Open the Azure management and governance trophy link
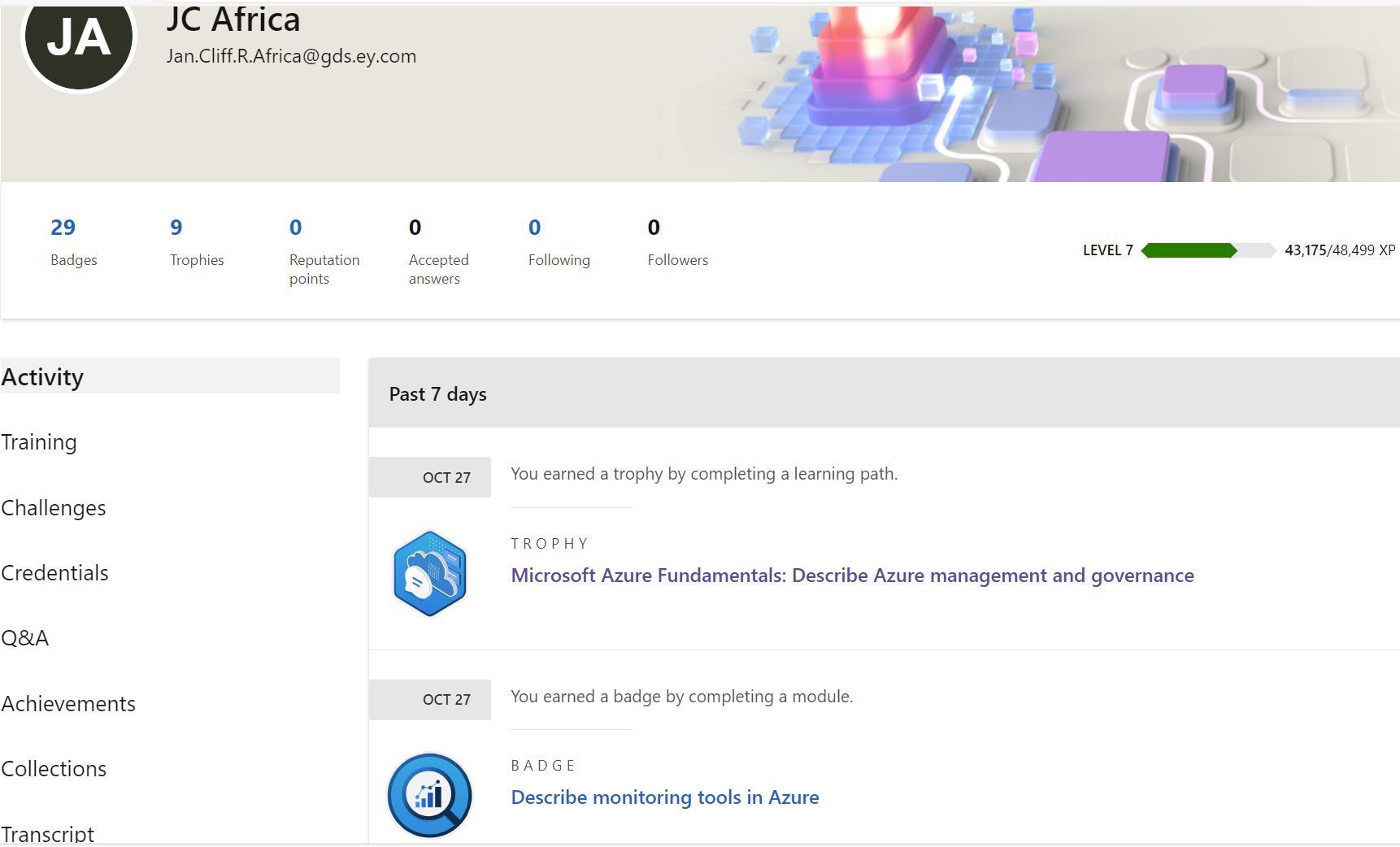Image resolution: width=1400 pixels, height=847 pixels. point(853,576)
